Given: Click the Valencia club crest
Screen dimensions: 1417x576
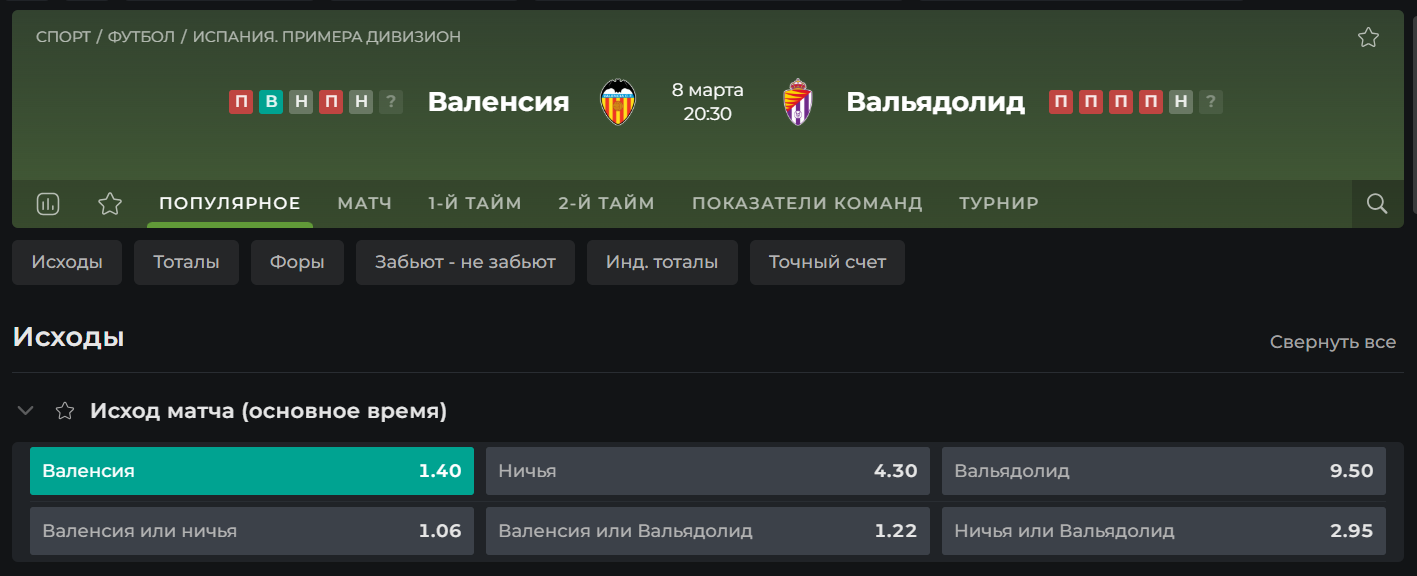Looking at the screenshot, I should 617,102.
